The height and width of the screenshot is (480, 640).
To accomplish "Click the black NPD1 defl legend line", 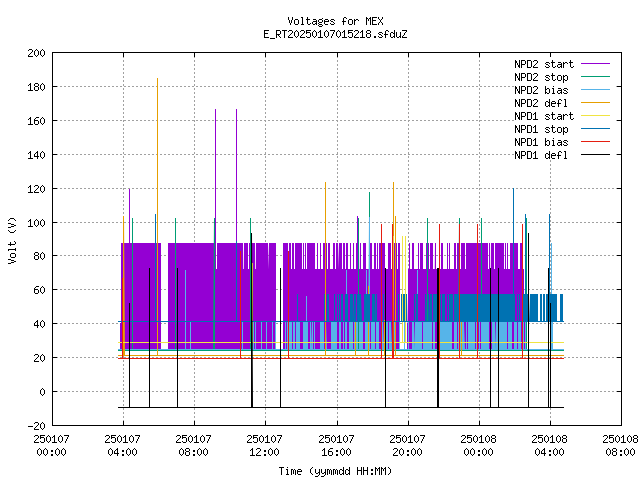I will 596,155.
